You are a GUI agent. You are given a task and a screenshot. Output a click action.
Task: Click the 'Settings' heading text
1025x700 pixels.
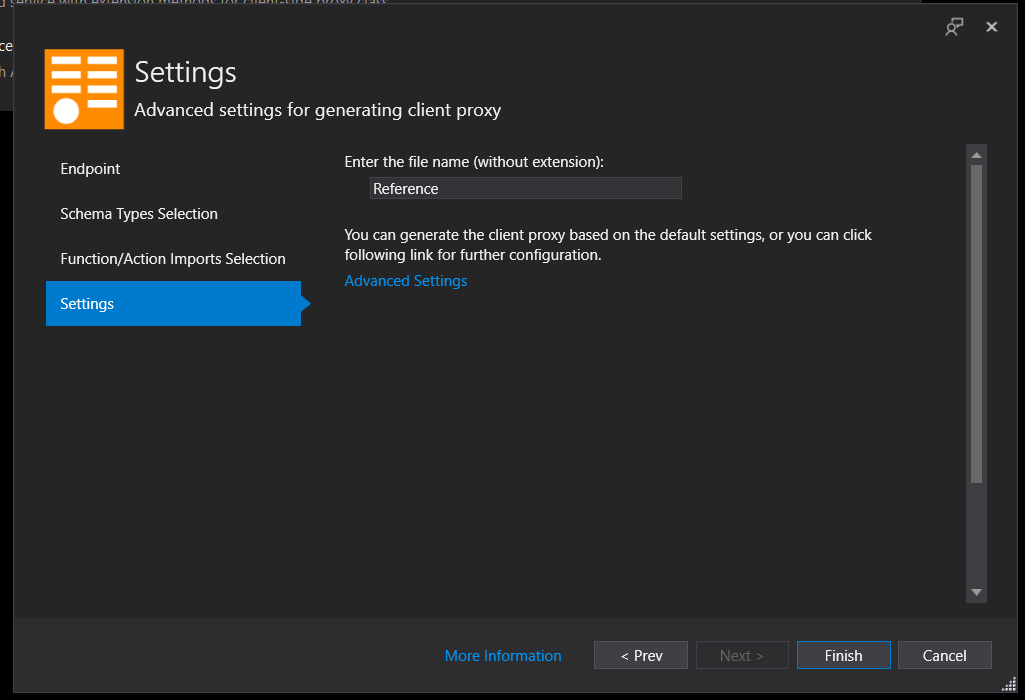[x=186, y=72]
